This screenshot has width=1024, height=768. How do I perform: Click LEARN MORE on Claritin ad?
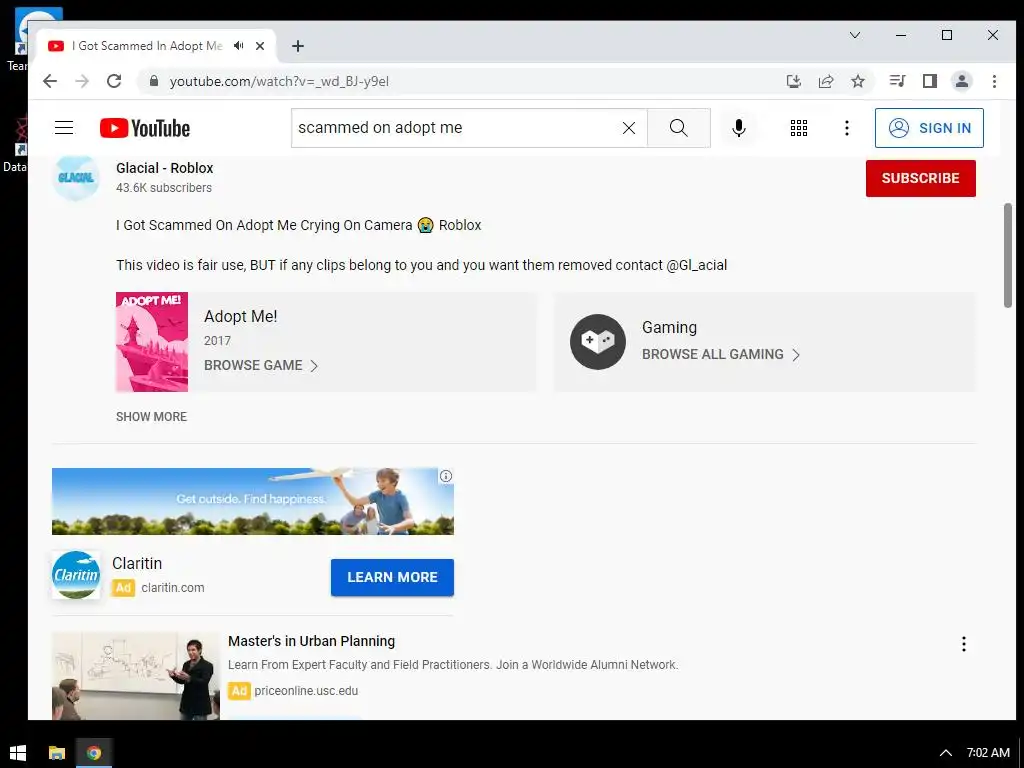[392, 577]
